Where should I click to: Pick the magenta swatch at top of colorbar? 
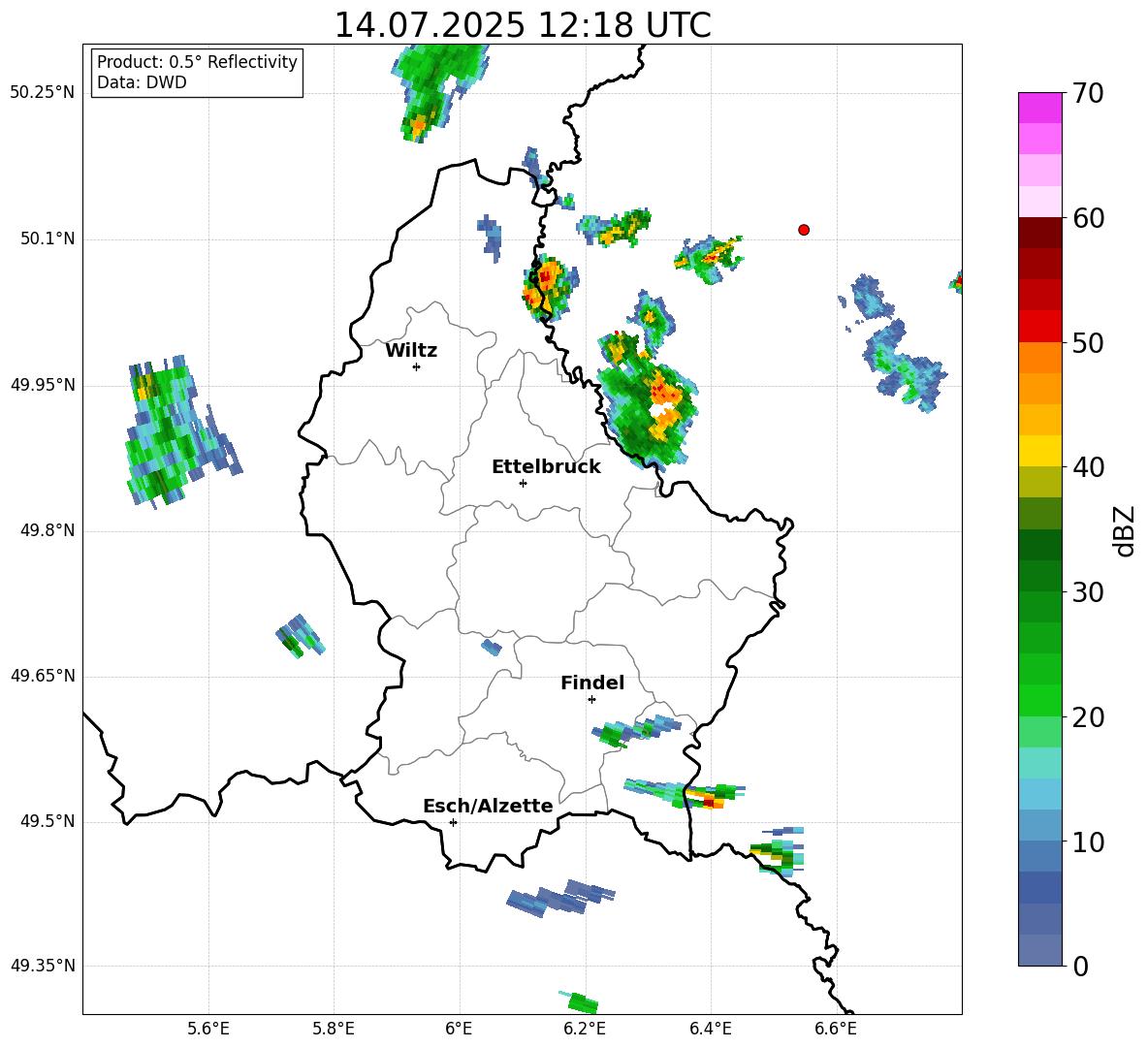click(1039, 108)
